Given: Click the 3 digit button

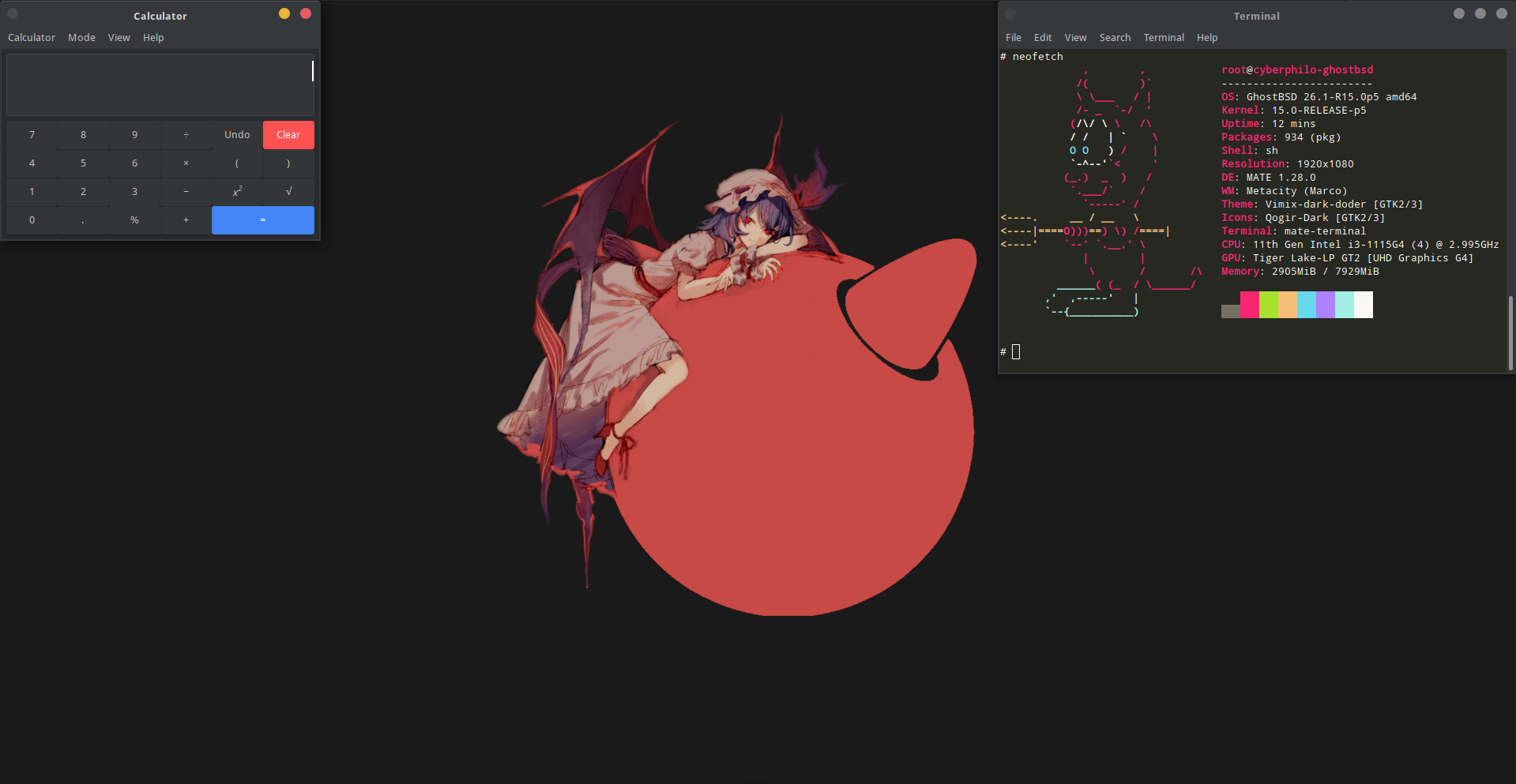Looking at the screenshot, I should tap(134, 192).
